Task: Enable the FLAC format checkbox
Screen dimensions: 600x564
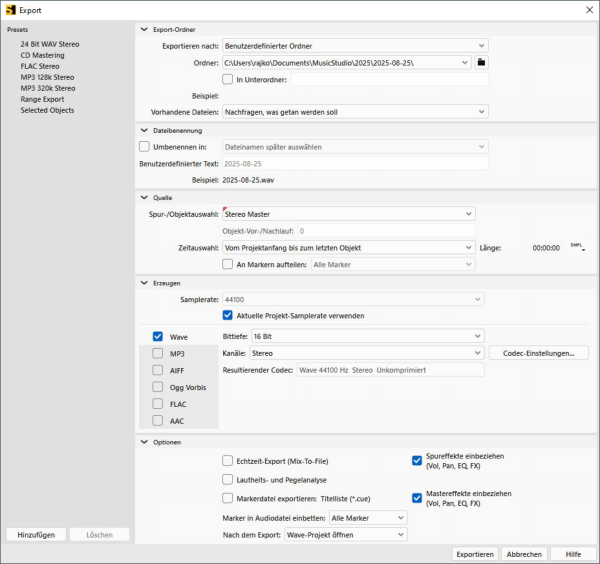Action: click(158, 404)
